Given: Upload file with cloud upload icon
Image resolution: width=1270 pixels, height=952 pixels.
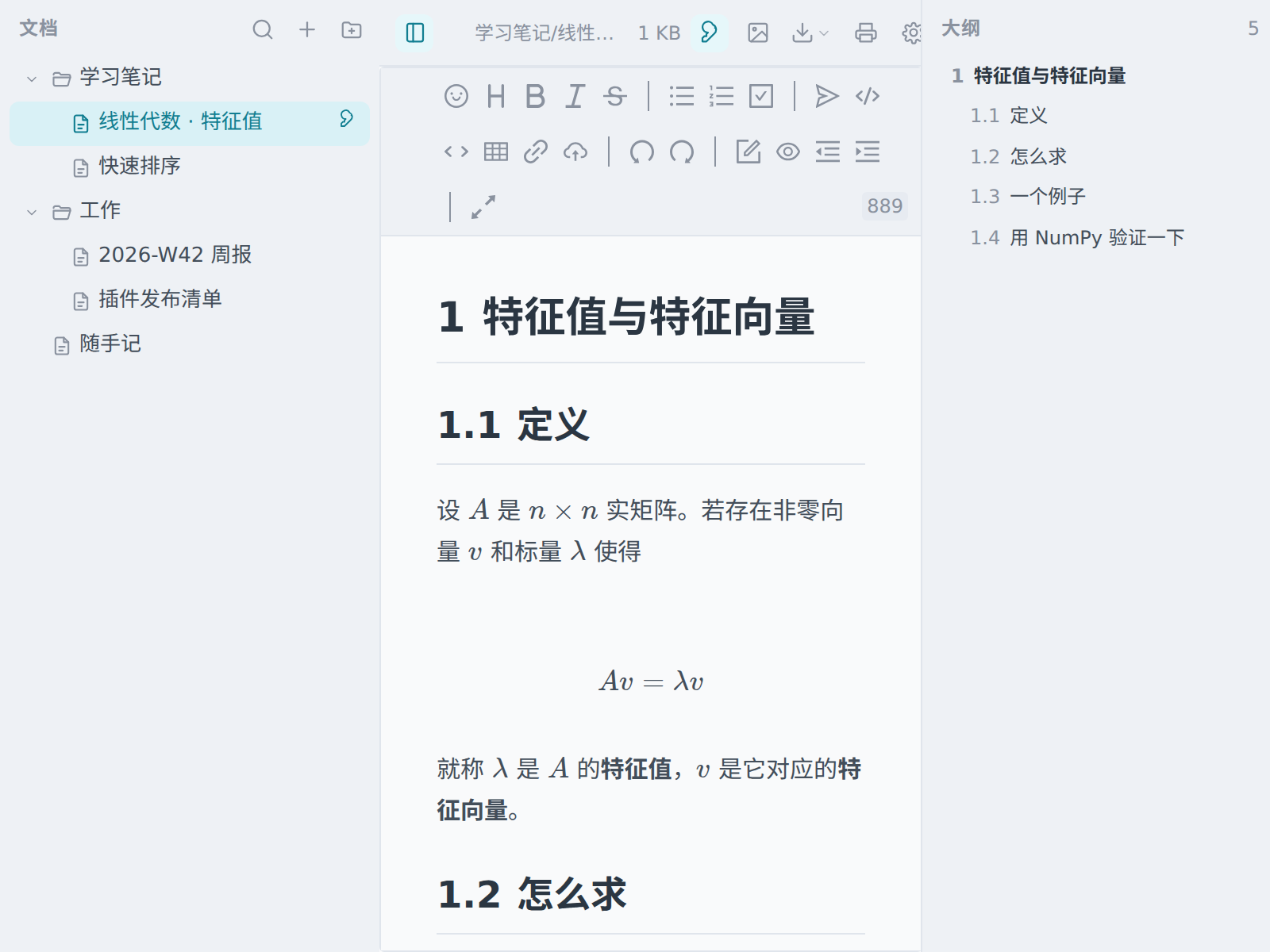Looking at the screenshot, I should (575, 152).
